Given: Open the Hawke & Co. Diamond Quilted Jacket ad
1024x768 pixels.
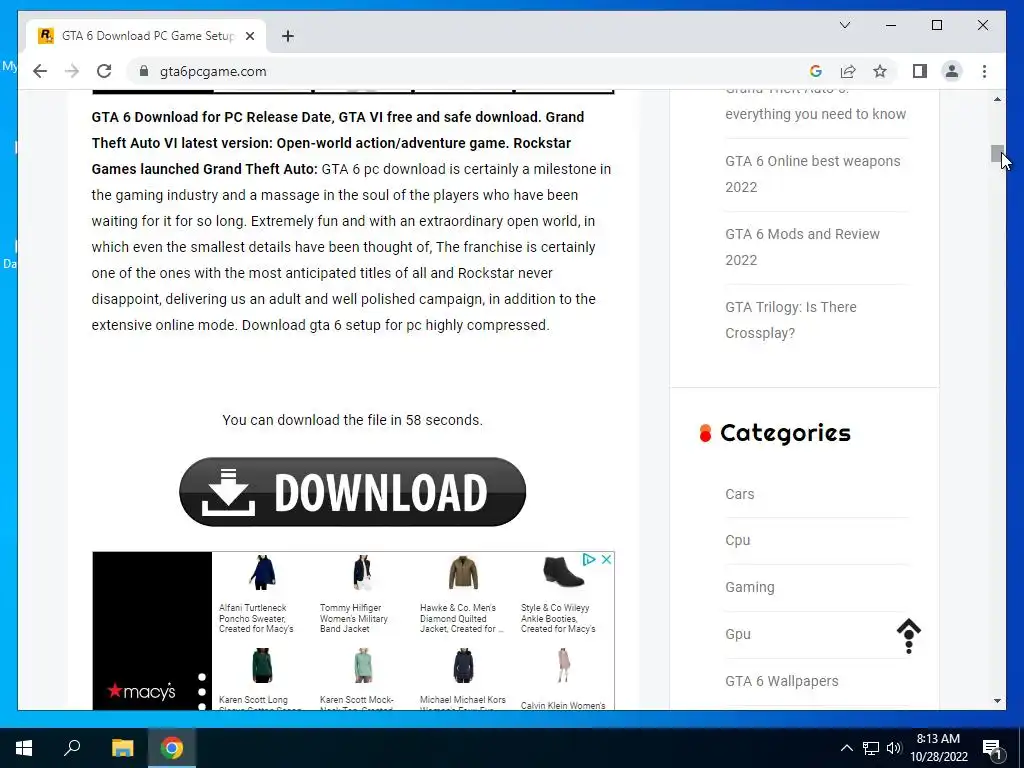Looking at the screenshot, I should coord(462,594).
